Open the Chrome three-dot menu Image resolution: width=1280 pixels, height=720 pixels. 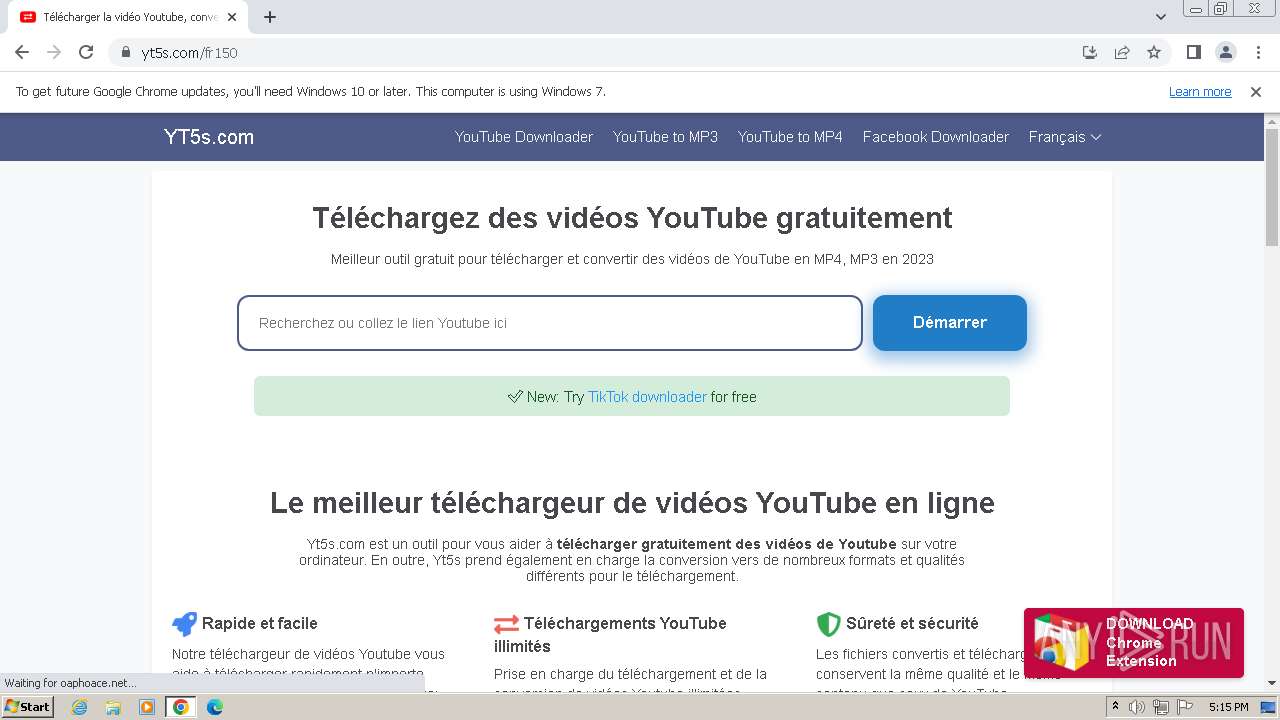click(x=1257, y=52)
